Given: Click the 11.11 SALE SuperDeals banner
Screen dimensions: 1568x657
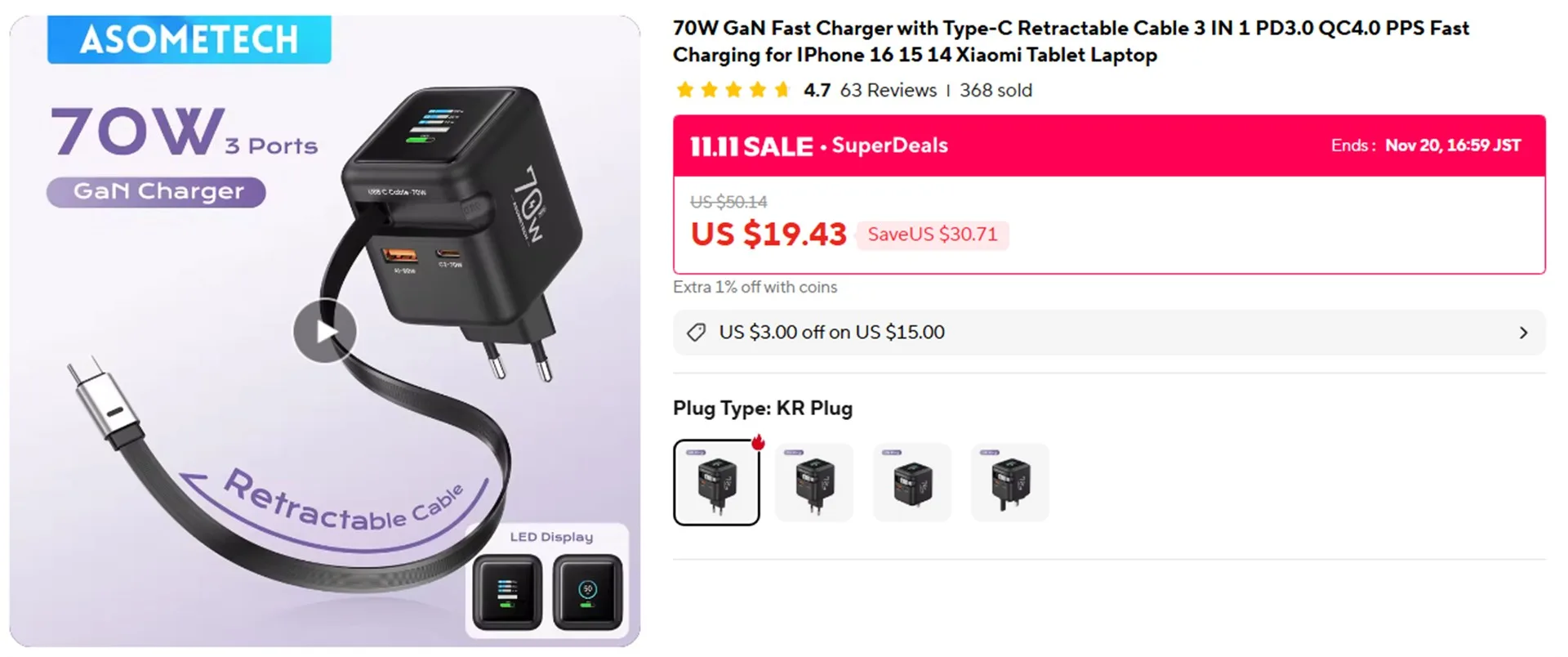Looking at the screenshot, I should (x=819, y=145).
